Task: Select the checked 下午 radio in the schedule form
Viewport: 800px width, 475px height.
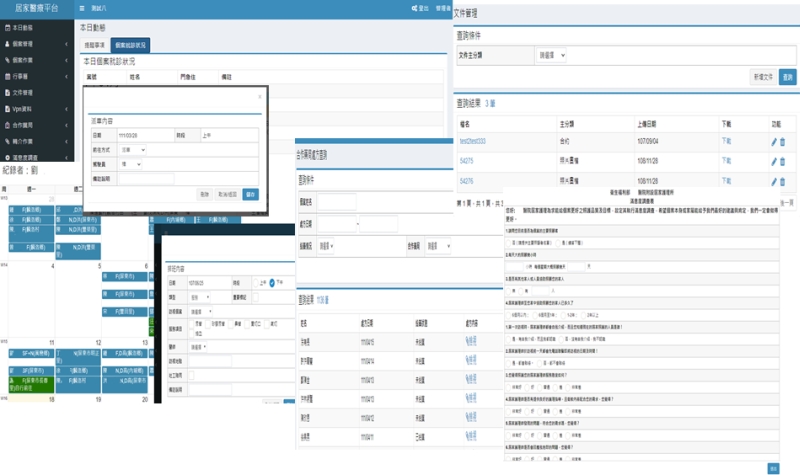Action: coord(272,283)
